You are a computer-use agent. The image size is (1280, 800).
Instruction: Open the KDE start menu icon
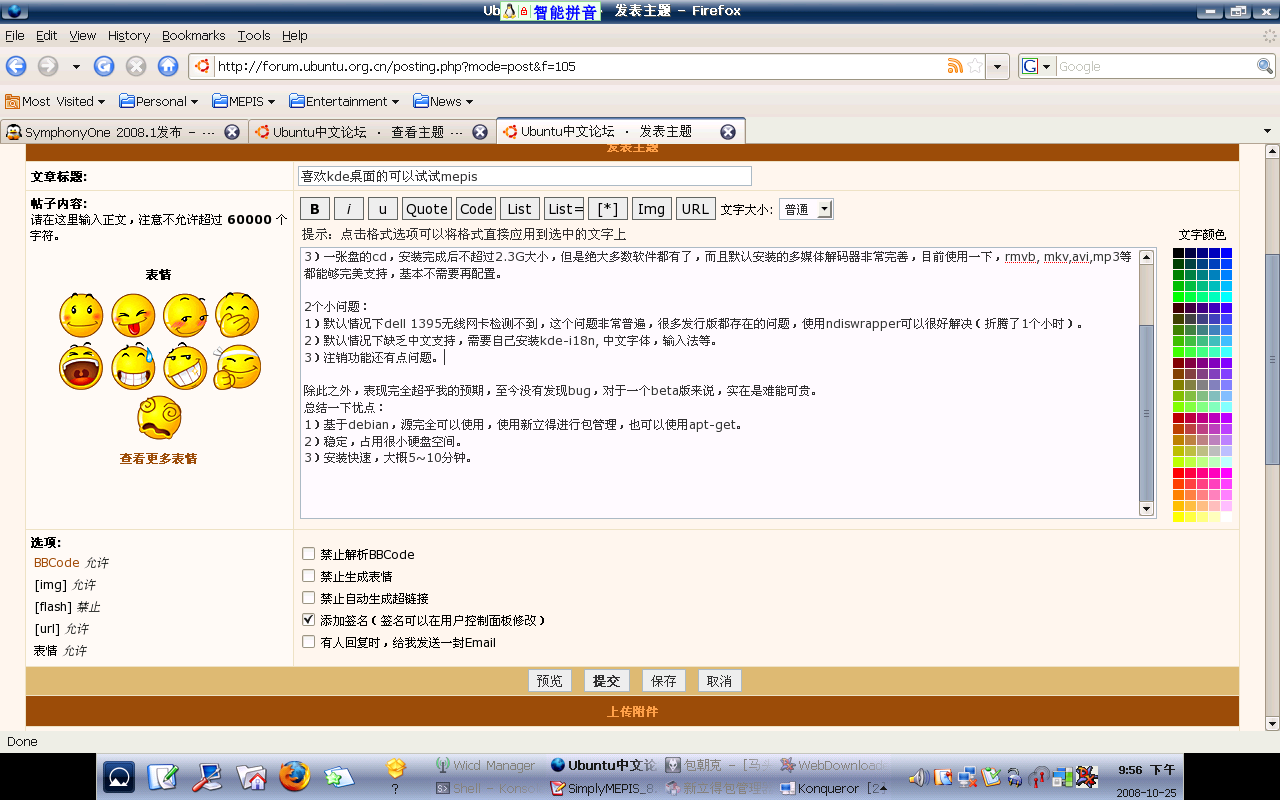119,777
